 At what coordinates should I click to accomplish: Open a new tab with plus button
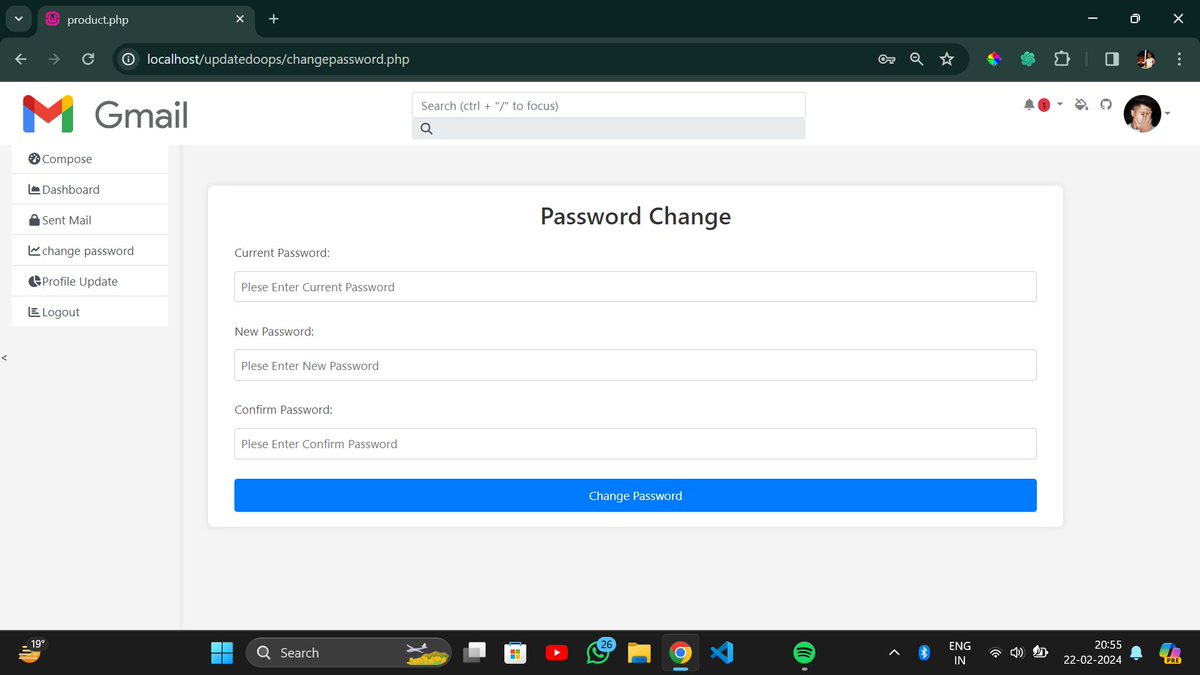[274, 19]
